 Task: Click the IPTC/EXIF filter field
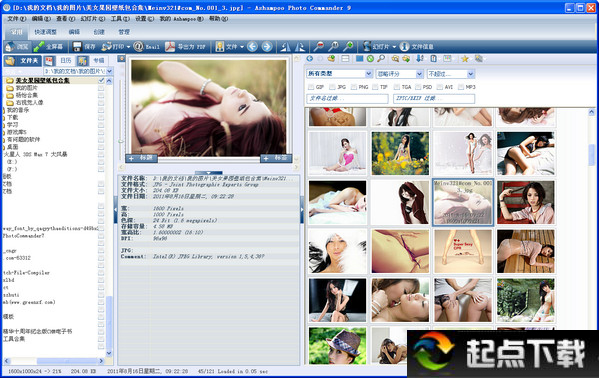pyautogui.click(x=434, y=99)
